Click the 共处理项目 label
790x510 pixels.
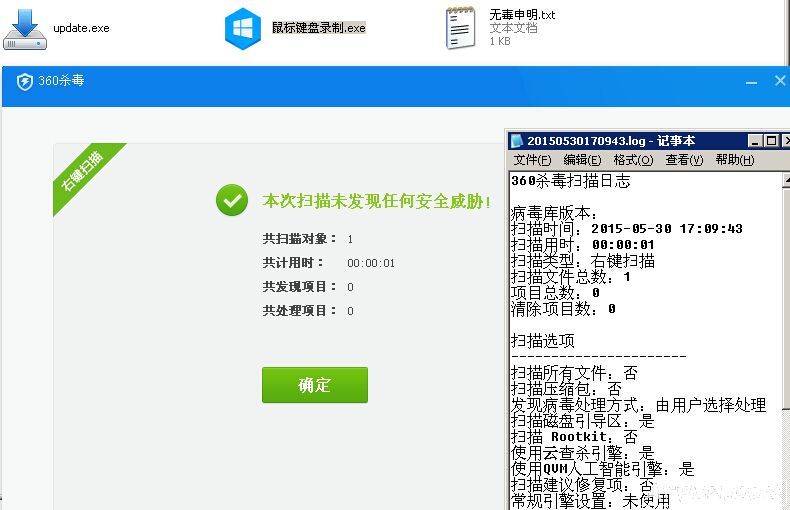pos(299,310)
